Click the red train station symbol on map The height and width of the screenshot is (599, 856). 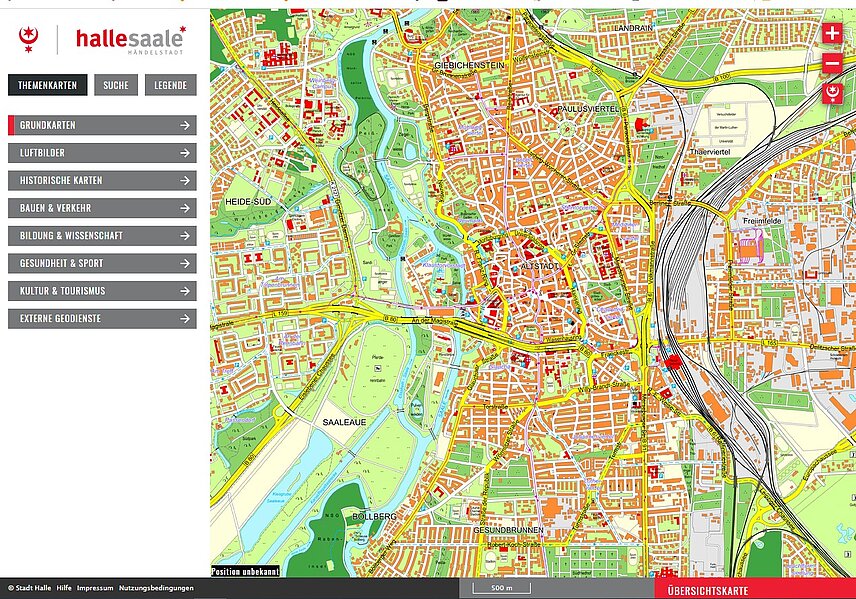(x=672, y=362)
